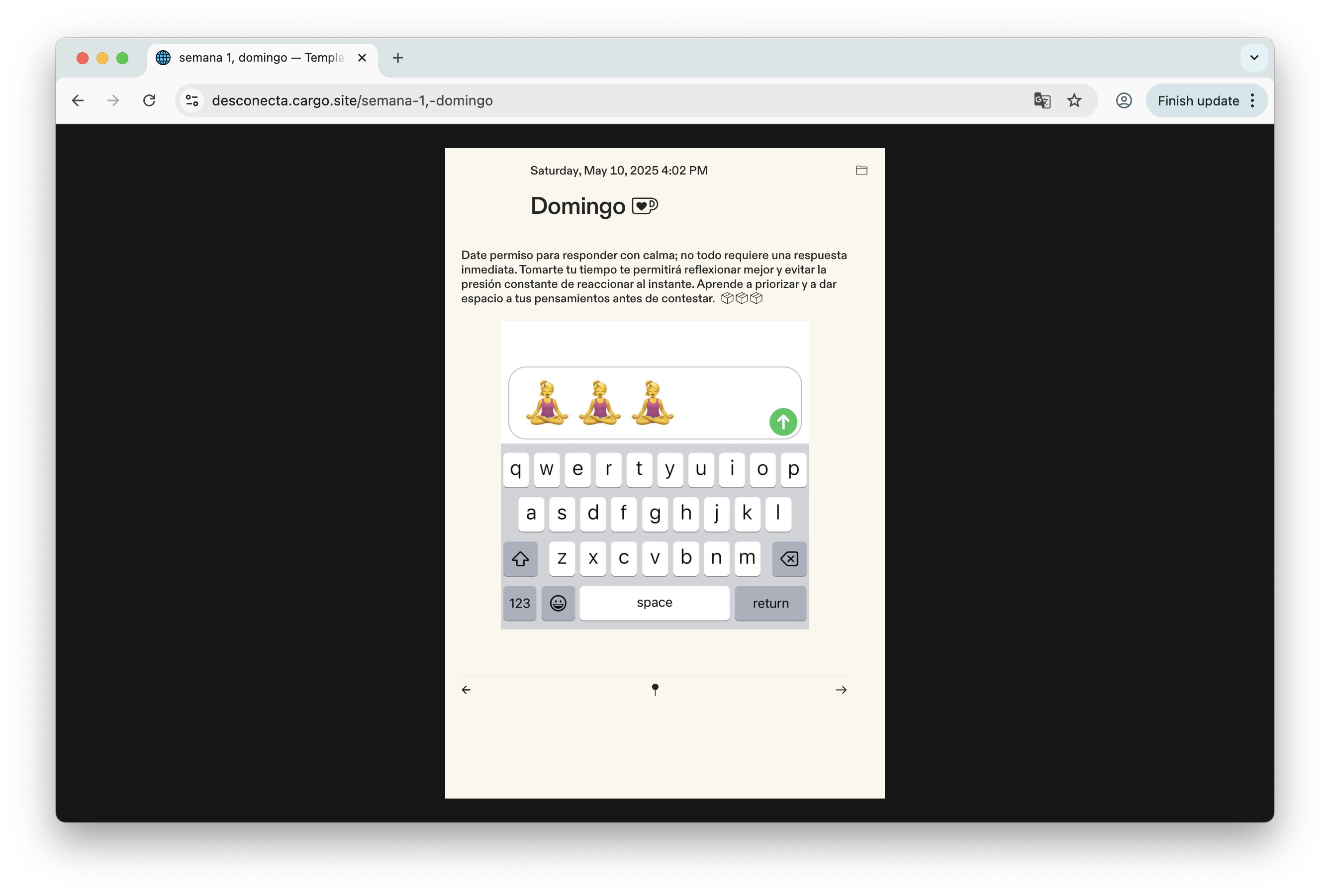Open the Chrome profile icon
The height and width of the screenshot is (896, 1330).
[1123, 100]
